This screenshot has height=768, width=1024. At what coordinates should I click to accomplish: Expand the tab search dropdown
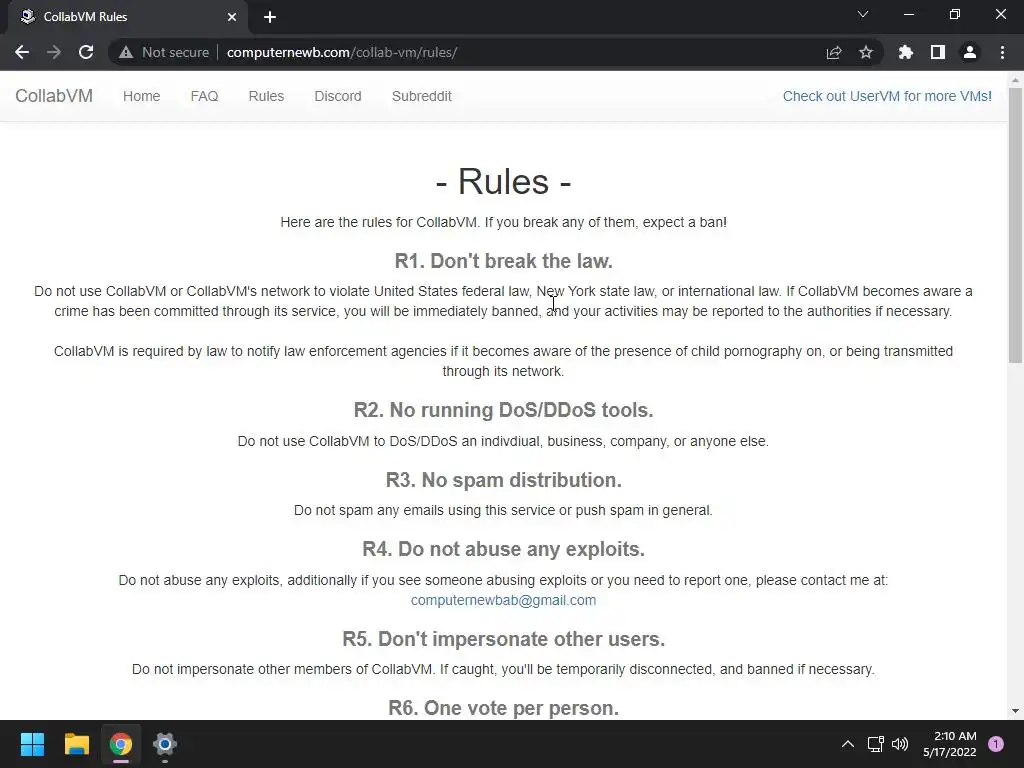point(863,14)
